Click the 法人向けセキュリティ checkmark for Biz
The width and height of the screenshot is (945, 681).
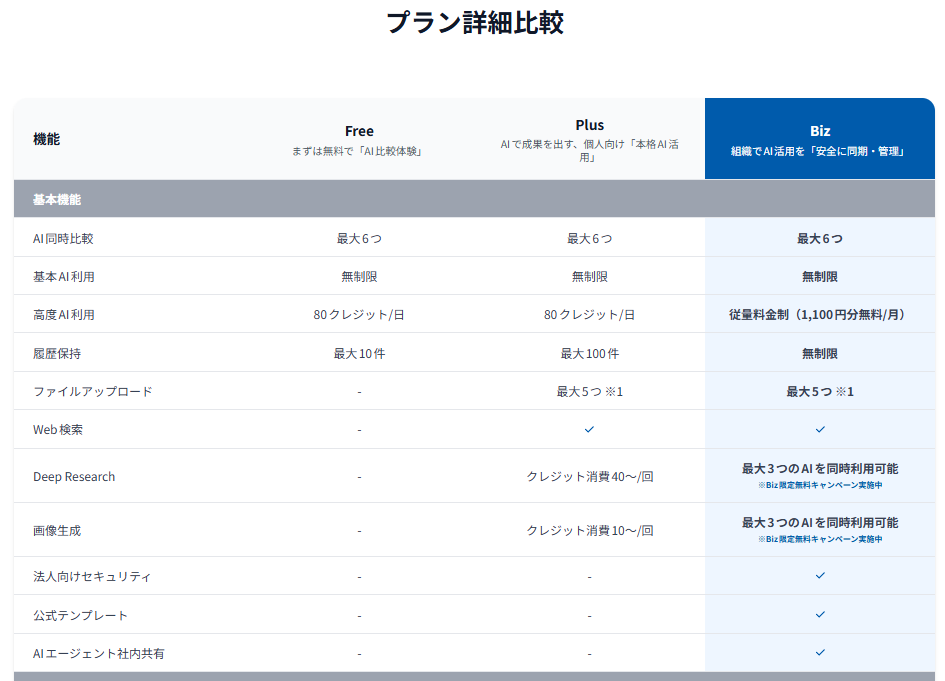tap(820, 576)
